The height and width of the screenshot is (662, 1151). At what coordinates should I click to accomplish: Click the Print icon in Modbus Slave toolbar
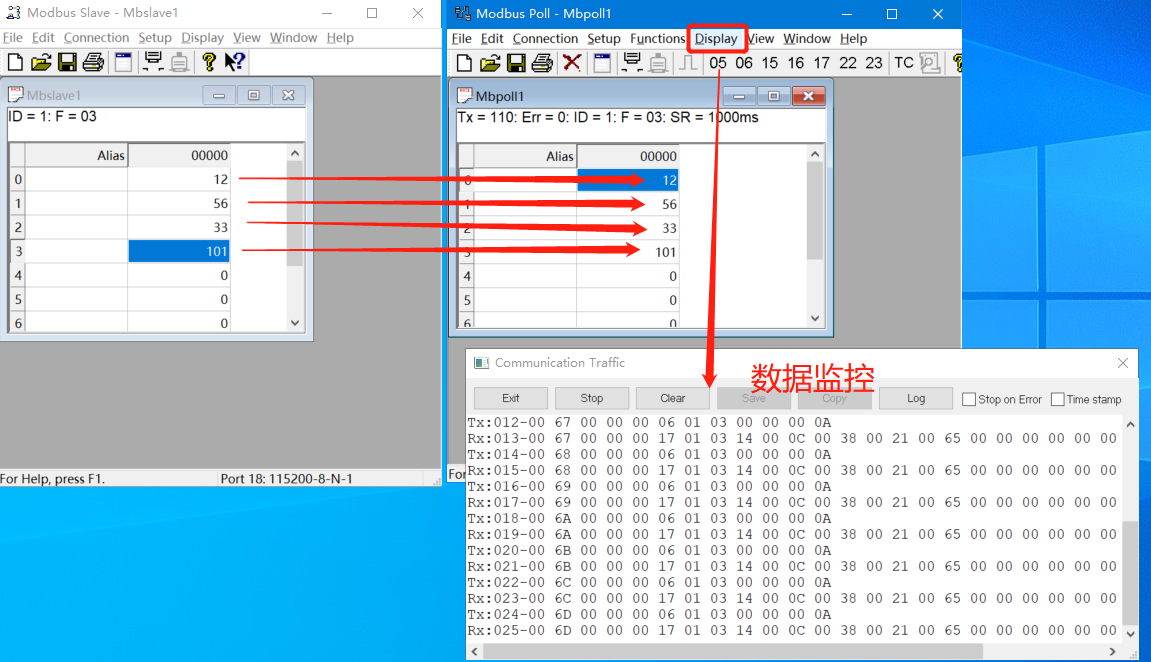click(x=93, y=62)
